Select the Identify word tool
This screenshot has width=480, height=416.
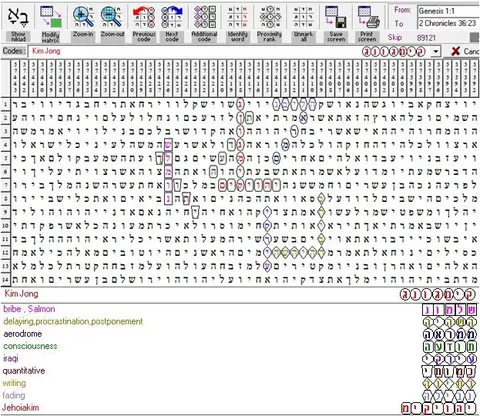(237, 17)
